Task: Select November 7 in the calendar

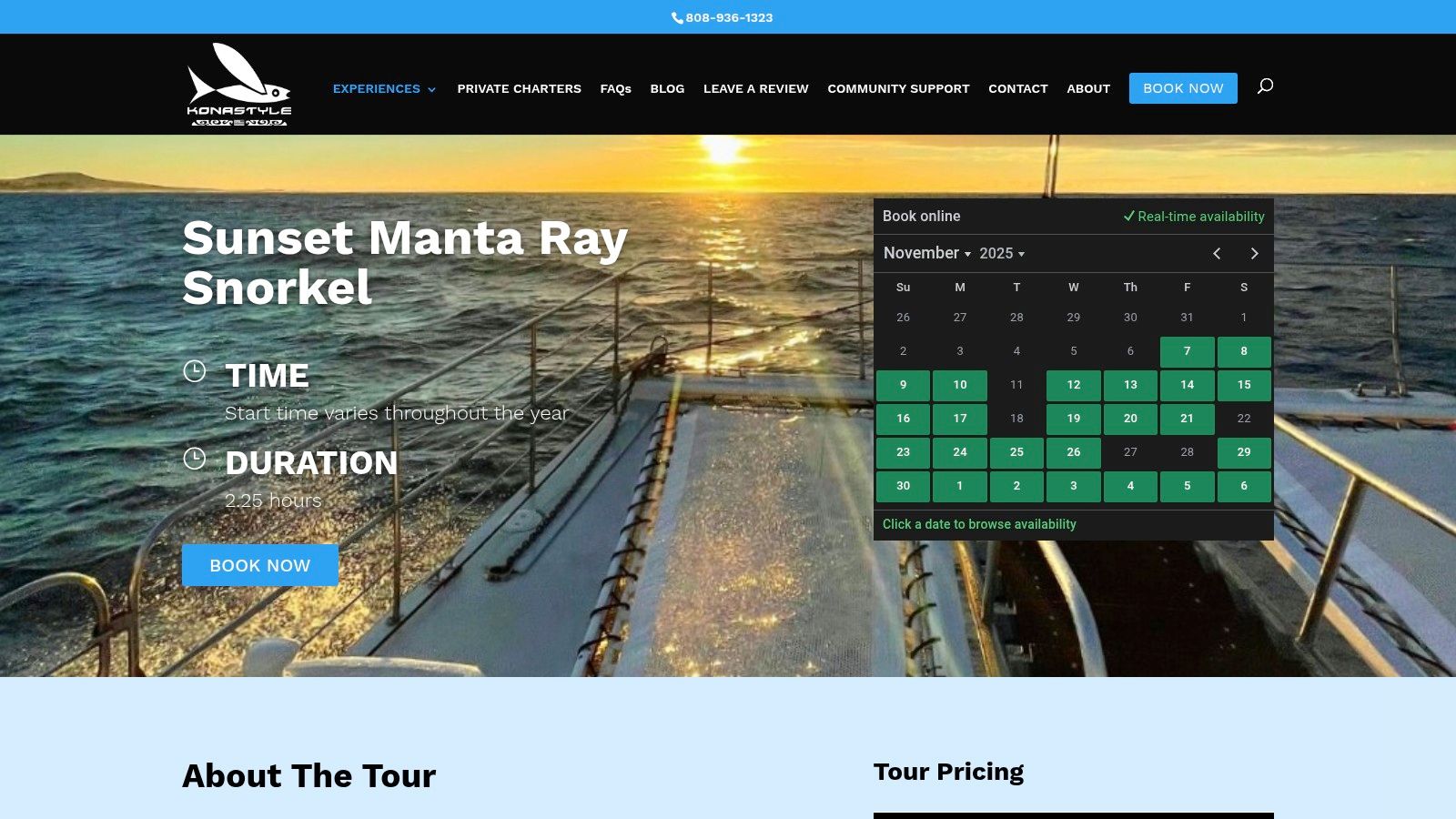Action: [x=1187, y=351]
